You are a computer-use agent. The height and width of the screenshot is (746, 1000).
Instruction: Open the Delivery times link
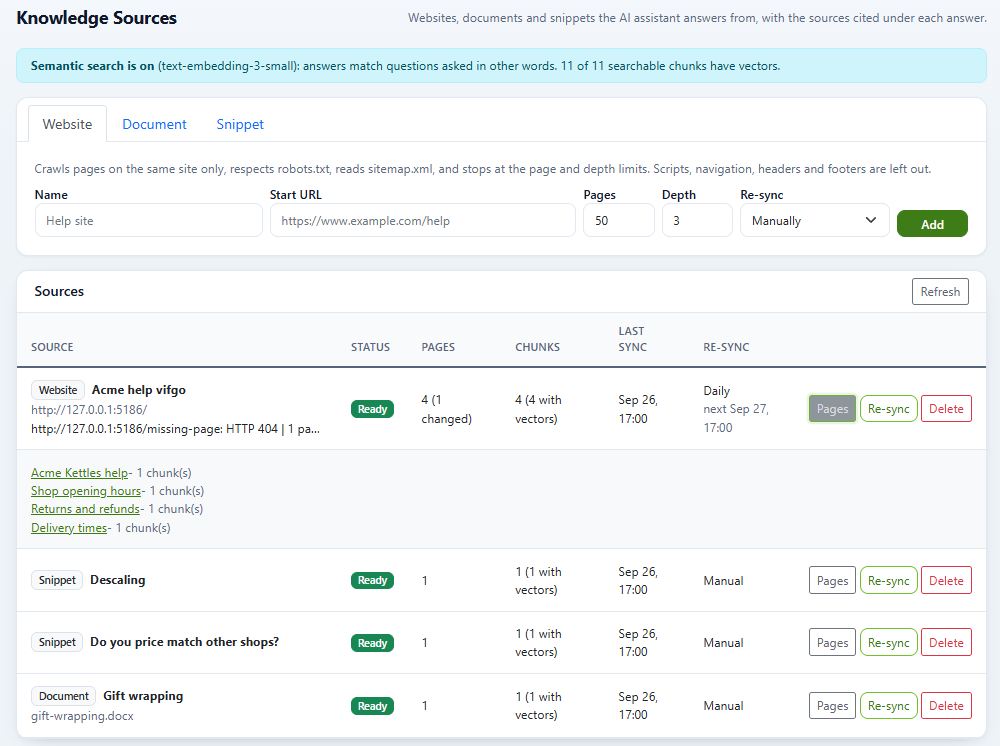69,527
